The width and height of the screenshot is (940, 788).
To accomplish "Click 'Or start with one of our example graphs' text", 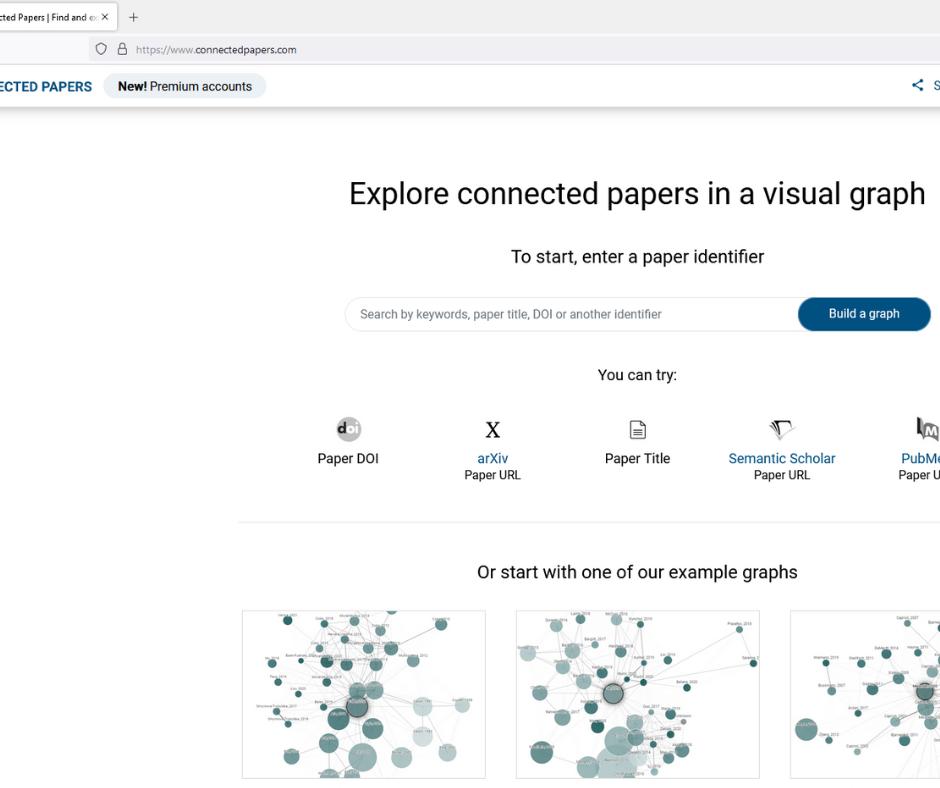I will (637, 572).
